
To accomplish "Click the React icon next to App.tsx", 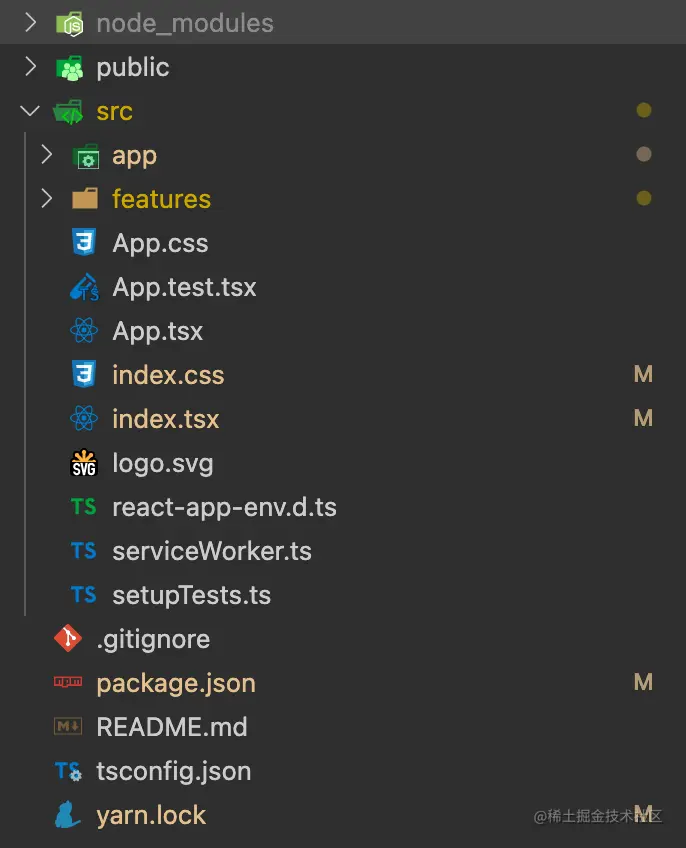I will (84, 331).
